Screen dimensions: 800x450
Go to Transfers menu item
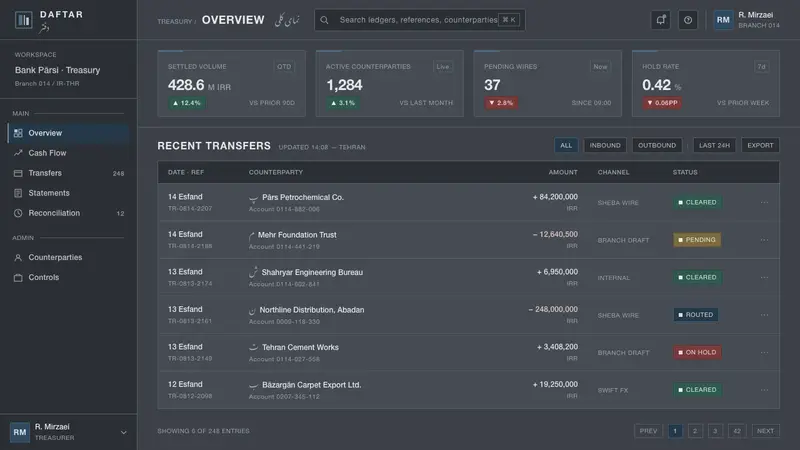[x=68, y=173]
